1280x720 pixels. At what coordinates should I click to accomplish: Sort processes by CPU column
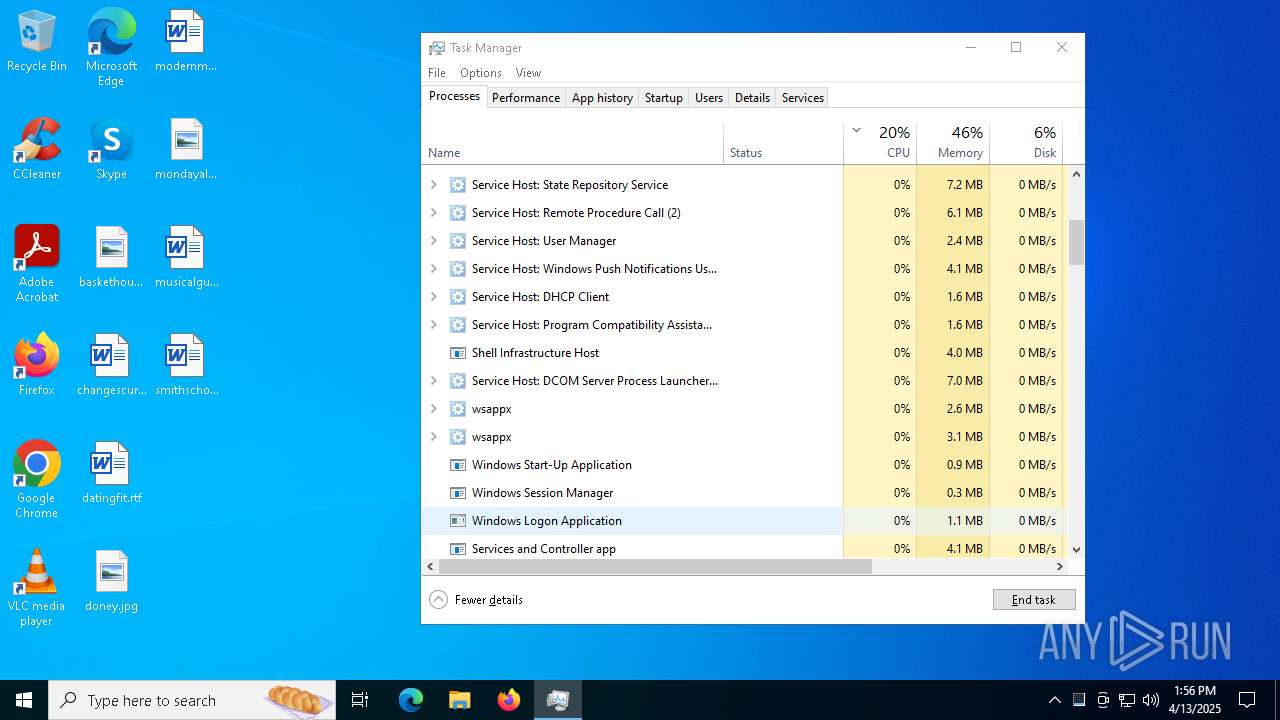[x=880, y=141]
